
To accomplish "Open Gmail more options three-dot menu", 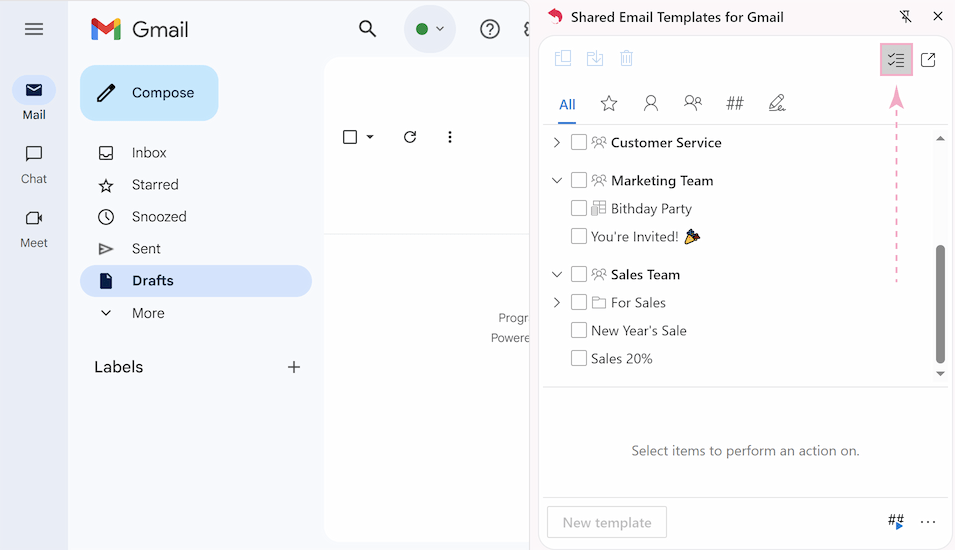I will tap(449, 137).
